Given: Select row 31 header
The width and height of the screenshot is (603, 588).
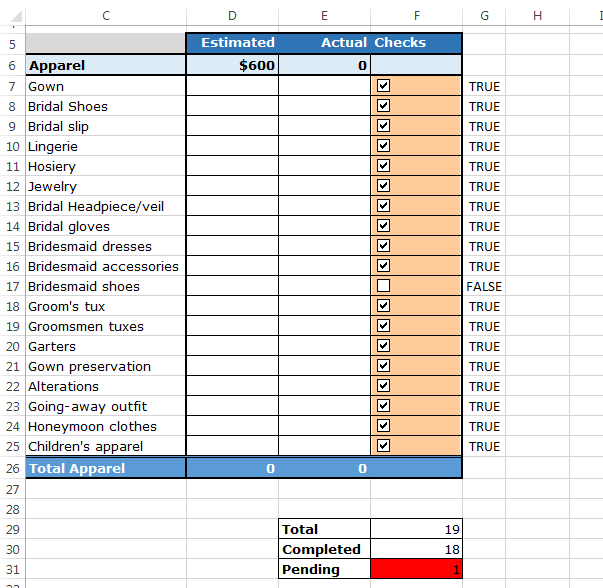Looking at the screenshot, I should point(12,569).
